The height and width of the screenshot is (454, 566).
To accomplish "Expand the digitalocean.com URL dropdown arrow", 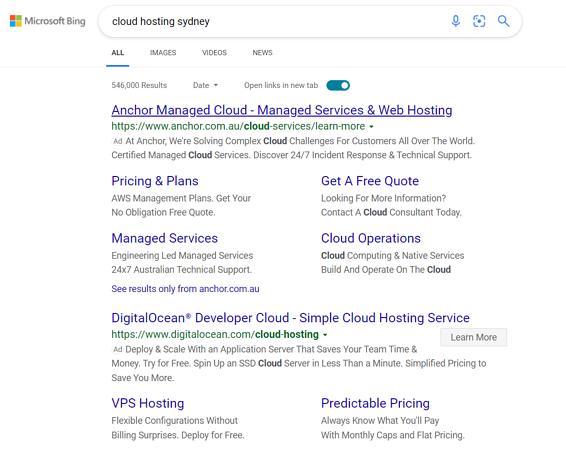I will (x=325, y=335).
